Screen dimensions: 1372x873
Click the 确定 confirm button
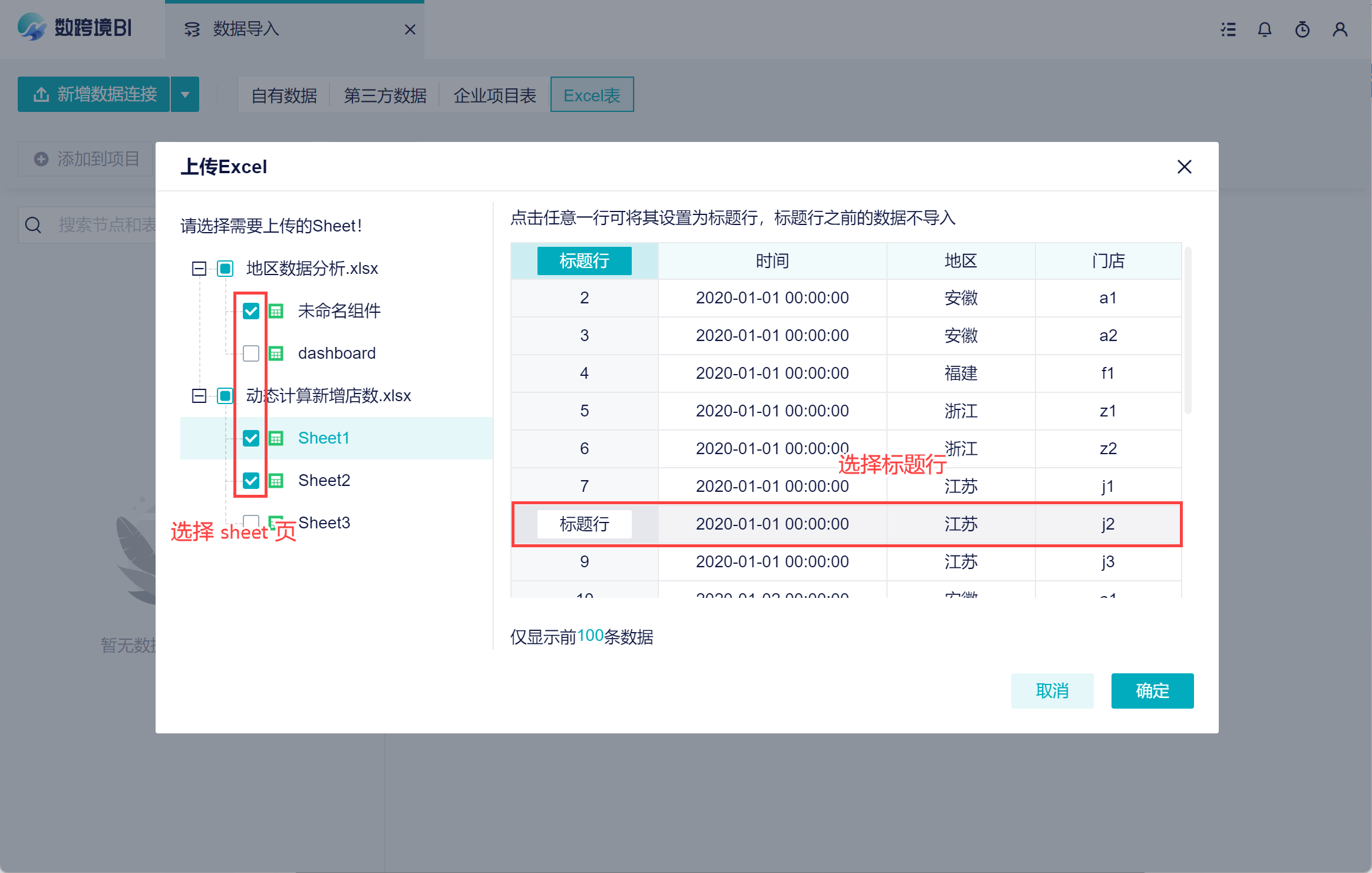(1152, 690)
